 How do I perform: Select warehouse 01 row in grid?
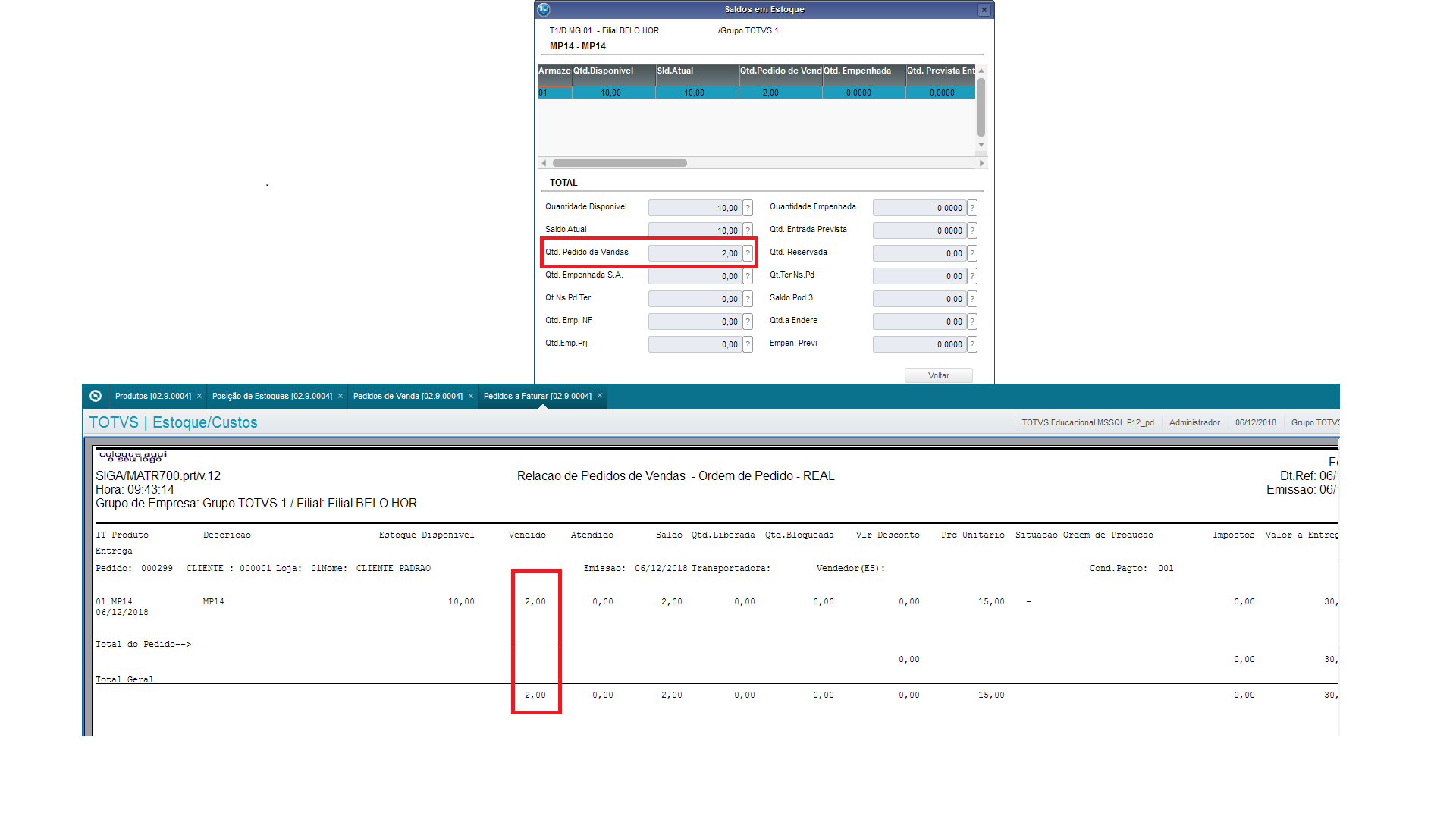756,93
